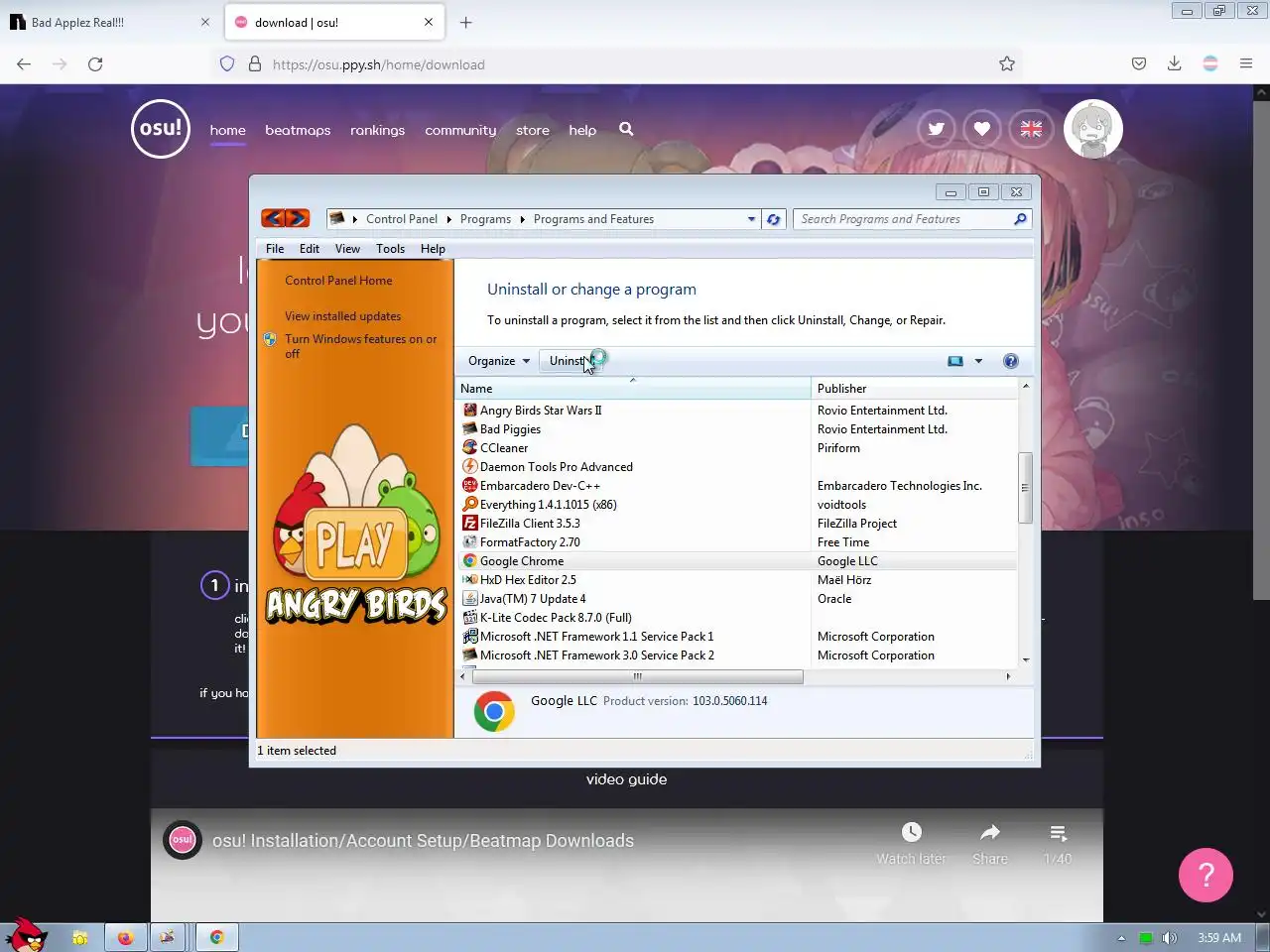This screenshot has width=1270, height=952.
Task: Click the Firefox bookmark star icon
Action: (1007, 64)
